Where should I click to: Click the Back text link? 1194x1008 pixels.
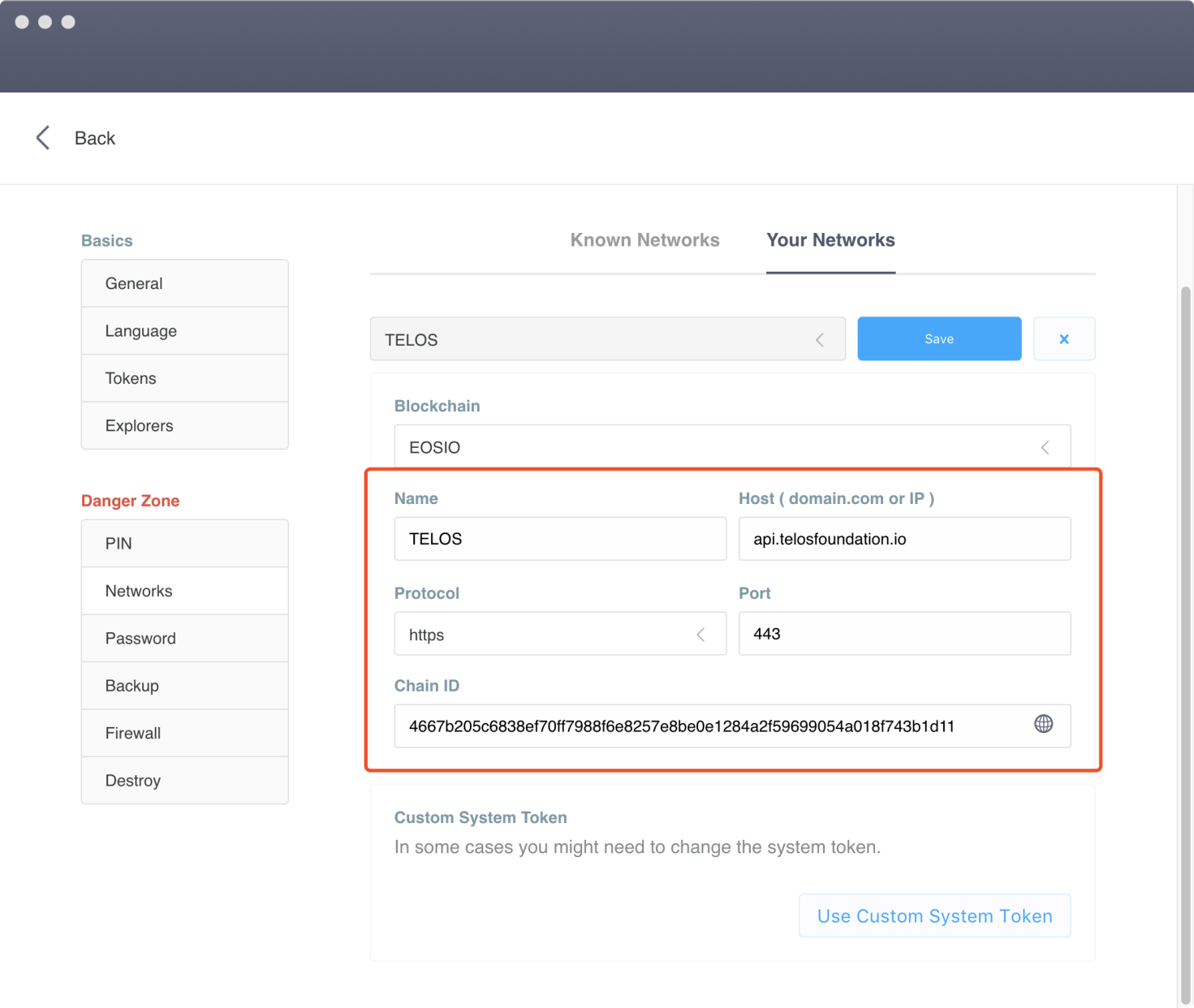tap(95, 138)
